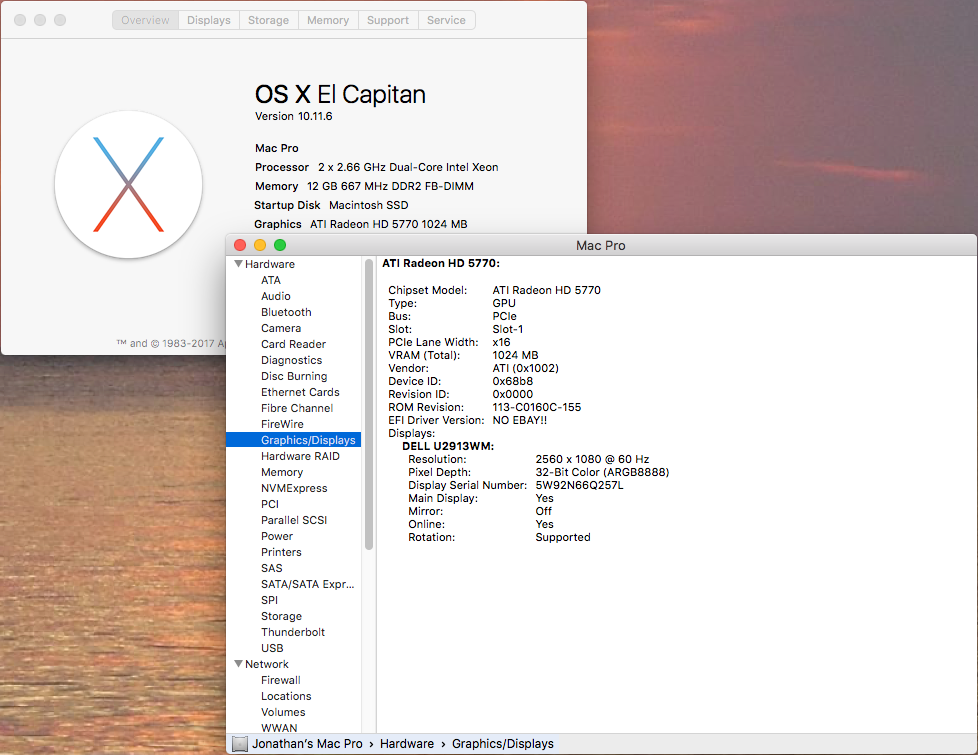Image resolution: width=978 pixels, height=755 pixels.
Task: Click the display serial number 5W92N66Q257L
Action: [579, 485]
